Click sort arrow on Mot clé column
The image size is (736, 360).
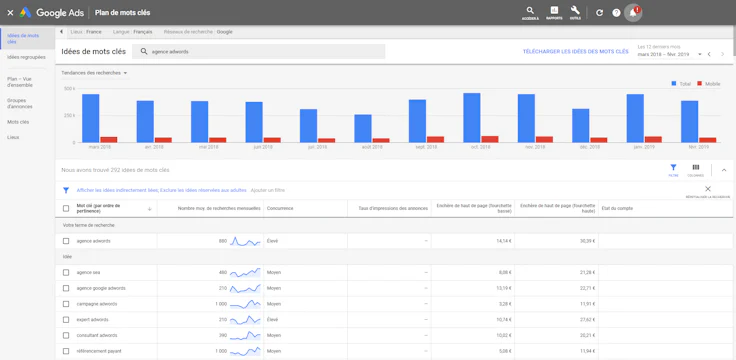pos(149,209)
